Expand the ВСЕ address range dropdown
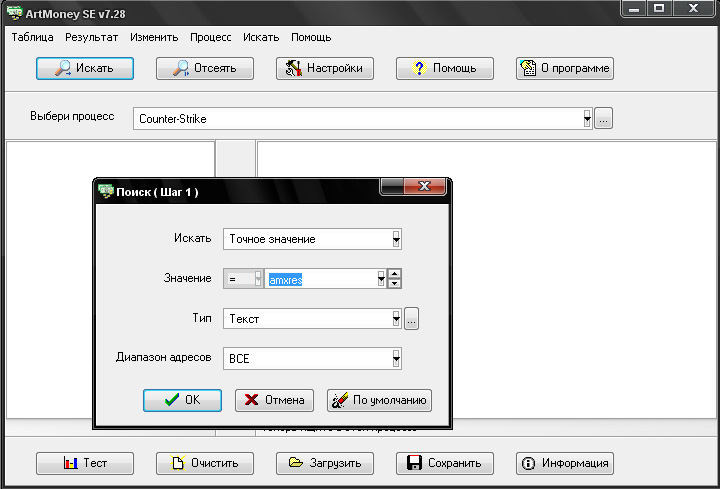Screen dimensions: 720x489 coord(396,358)
